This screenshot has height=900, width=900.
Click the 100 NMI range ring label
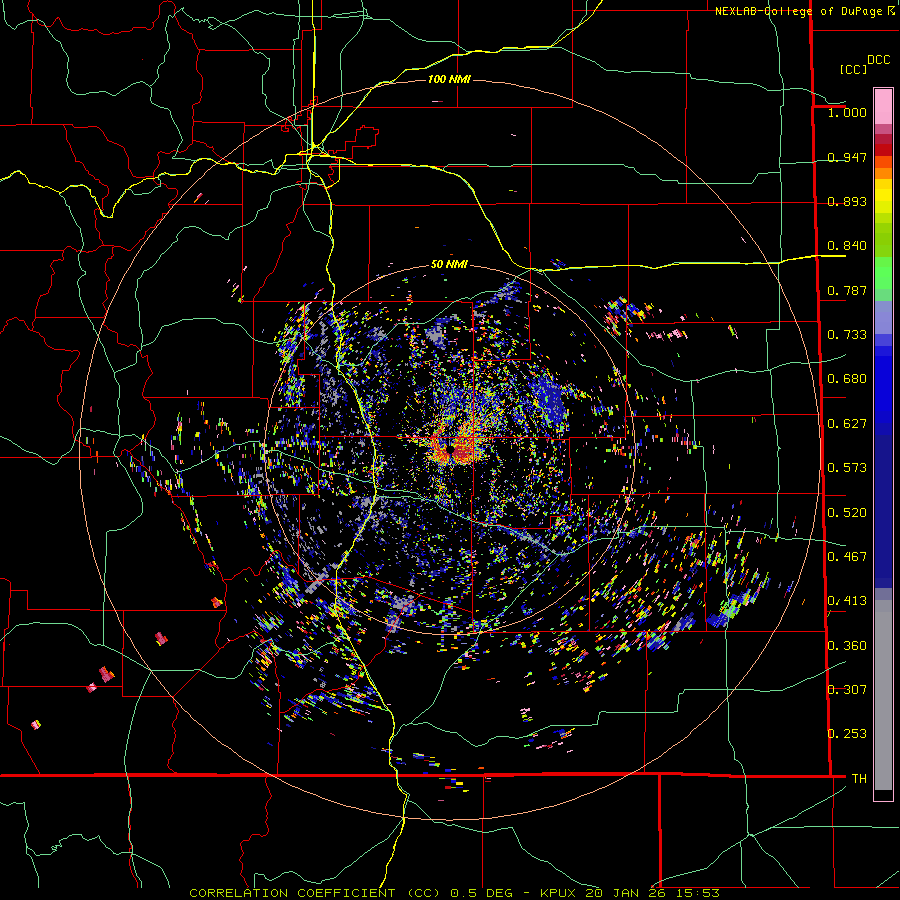pos(449,79)
